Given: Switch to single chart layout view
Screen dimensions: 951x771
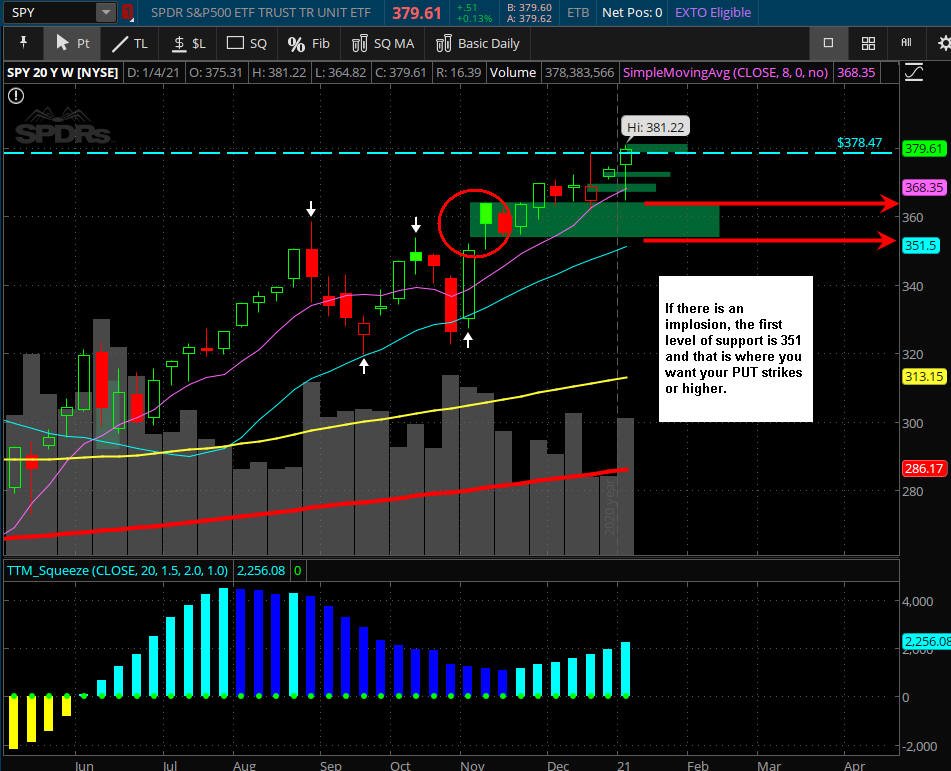Looking at the screenshot, I should tap(828, 42).
